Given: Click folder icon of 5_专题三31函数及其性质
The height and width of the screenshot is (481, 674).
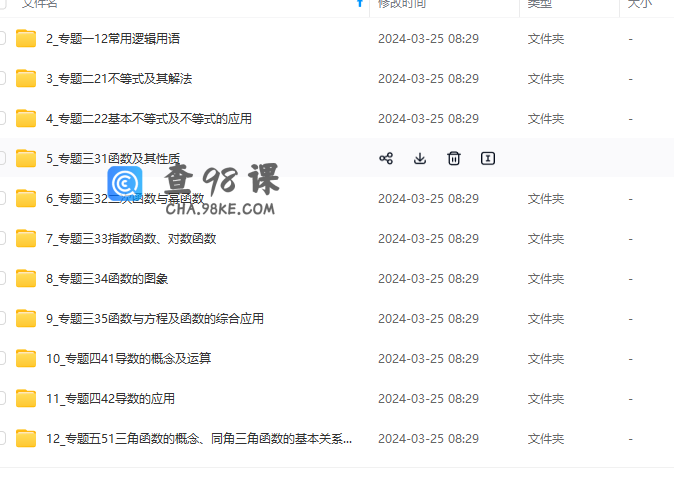Looking at the screenshot, I should 26,158.
